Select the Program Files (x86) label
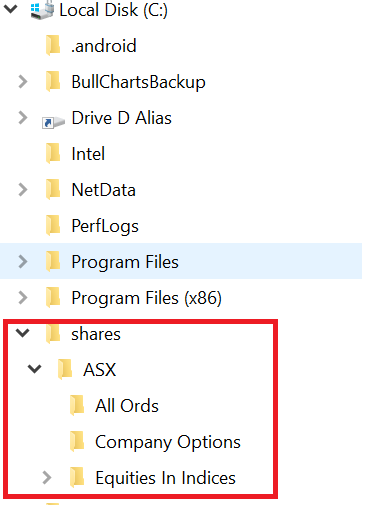This screenshot has height=508, width=380. (146, 298)
